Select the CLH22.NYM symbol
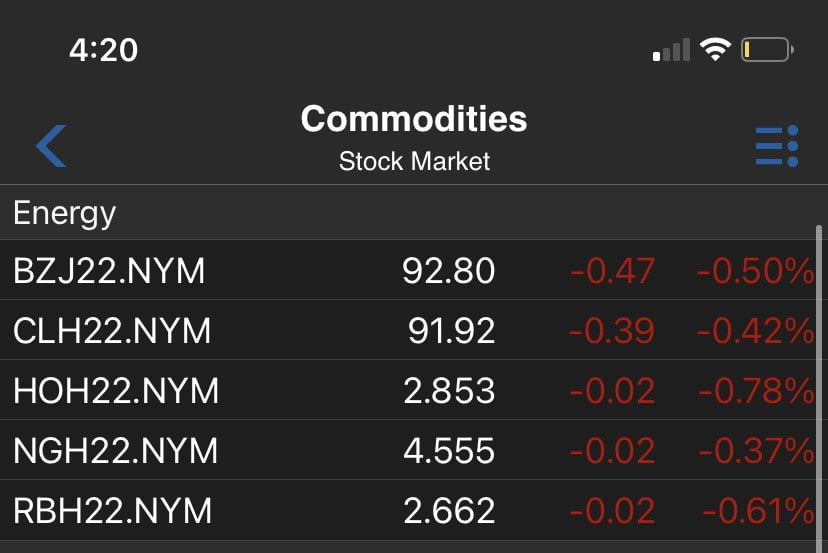The width and height of the screenshot is (828, 553). pos(112,331)
